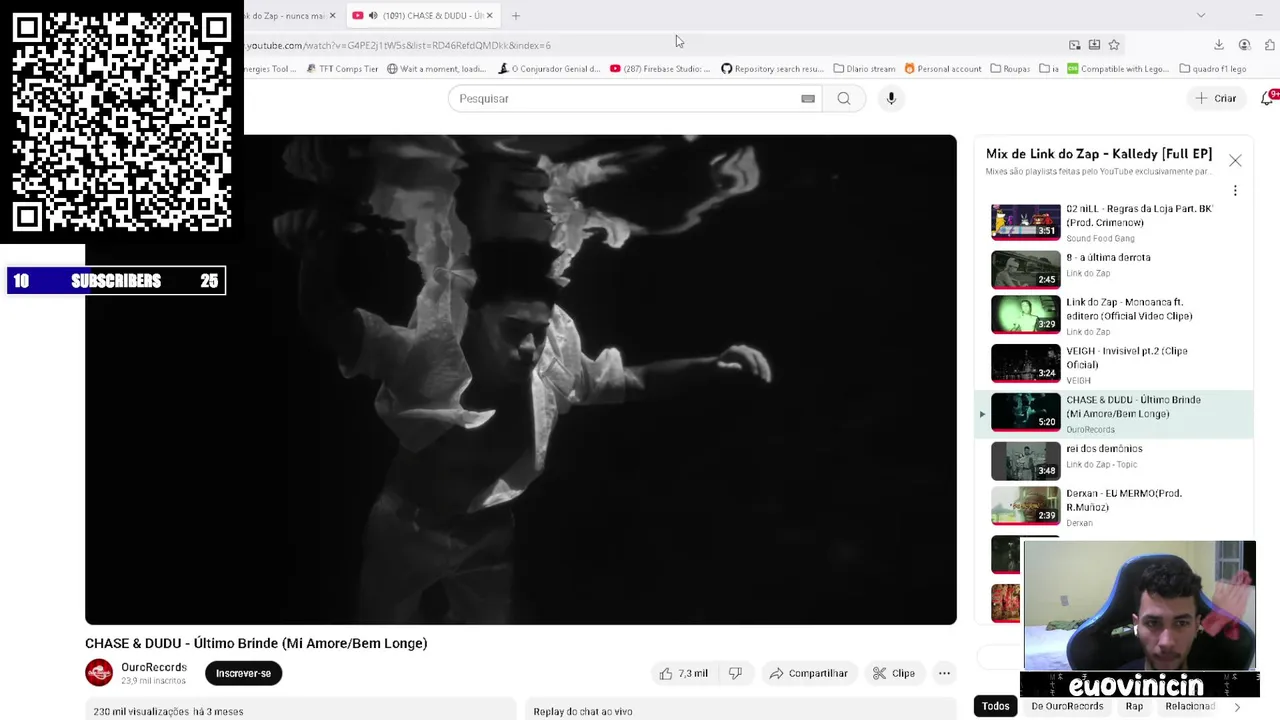This screenshot has height=720, width=1280.
Task: Click '230 mil visualizações há 3 meses' description
Action: tap(168, 711)
